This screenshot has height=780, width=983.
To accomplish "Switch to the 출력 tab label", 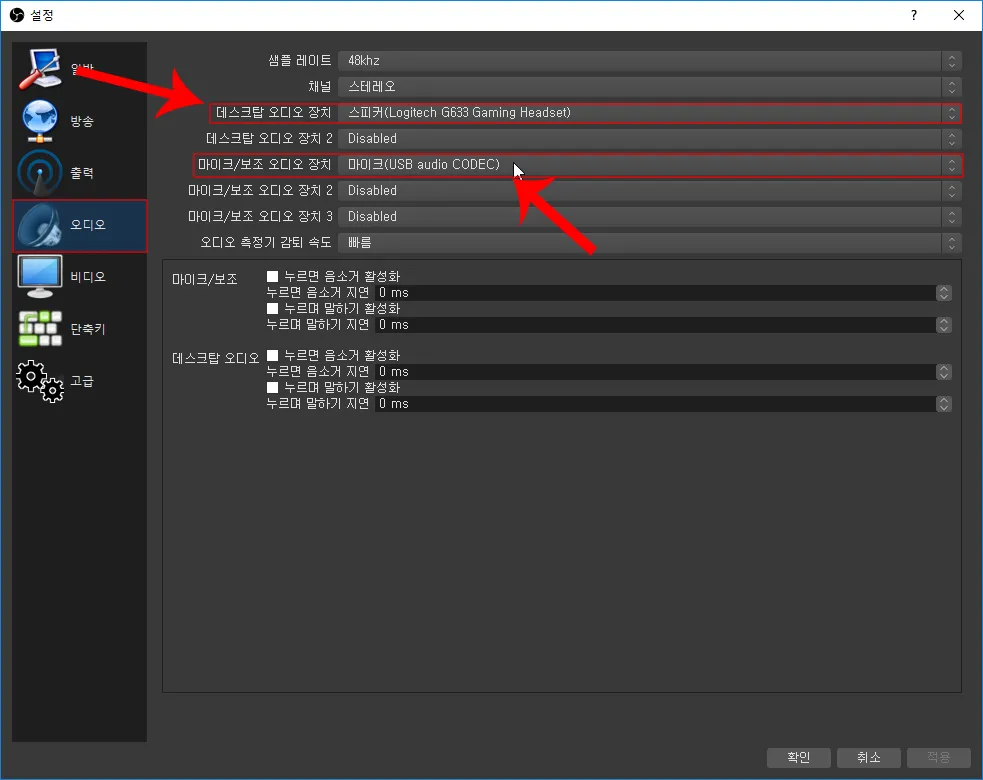I will [82, 173].
